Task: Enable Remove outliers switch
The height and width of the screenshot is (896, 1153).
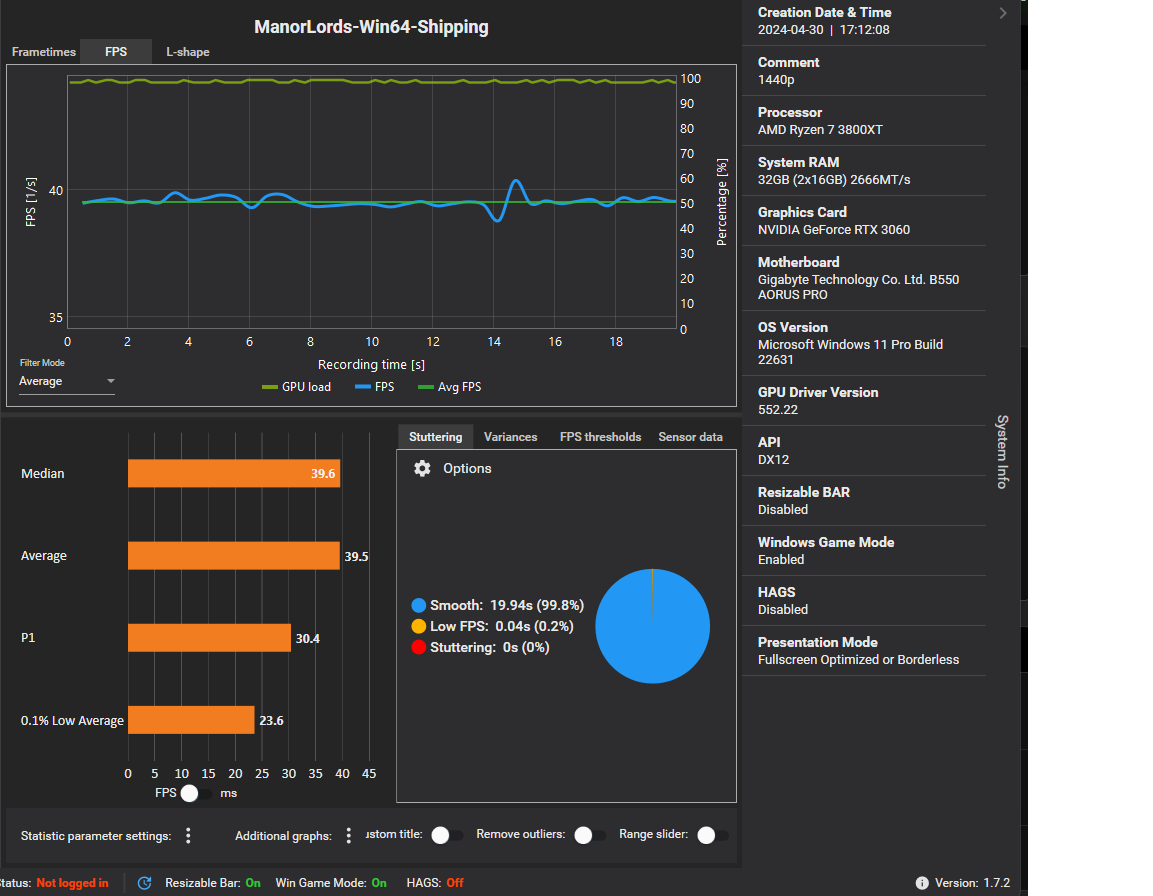Action: click(x=590, y=835)
